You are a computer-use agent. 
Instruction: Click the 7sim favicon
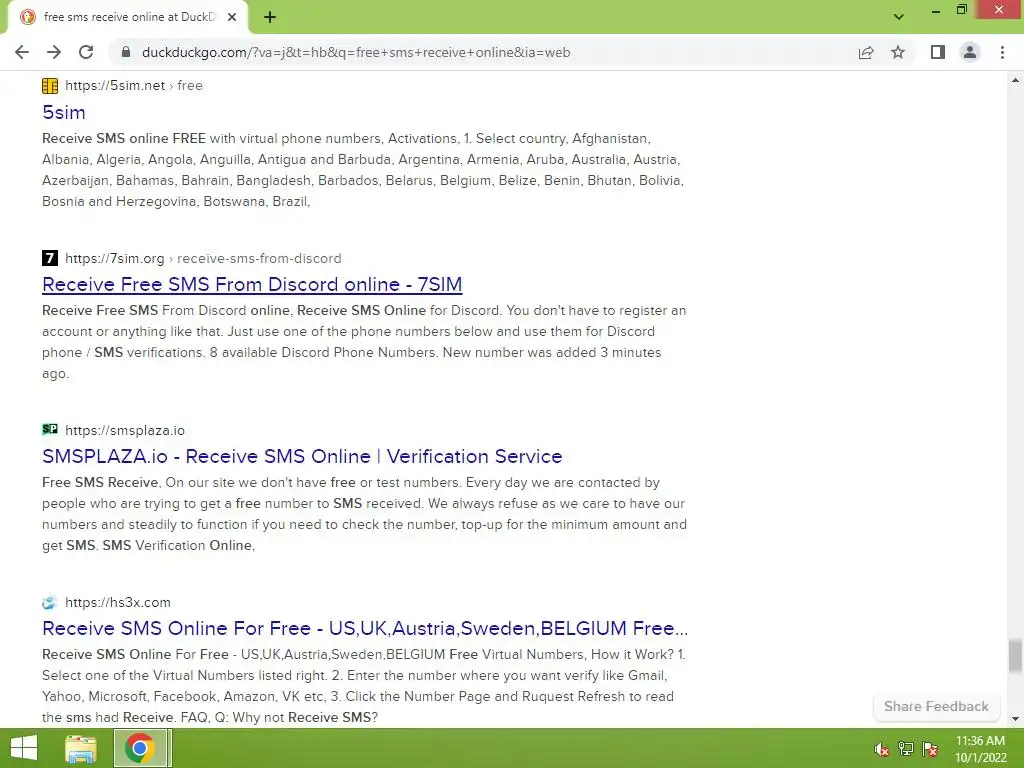[50, 258]
